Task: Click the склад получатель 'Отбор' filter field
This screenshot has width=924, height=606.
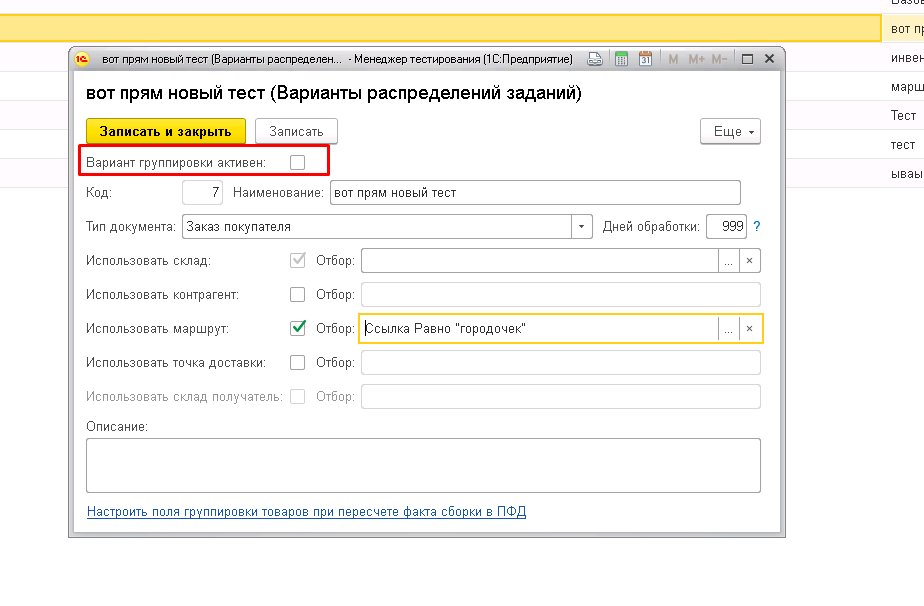Action: [x=561, y=397]
